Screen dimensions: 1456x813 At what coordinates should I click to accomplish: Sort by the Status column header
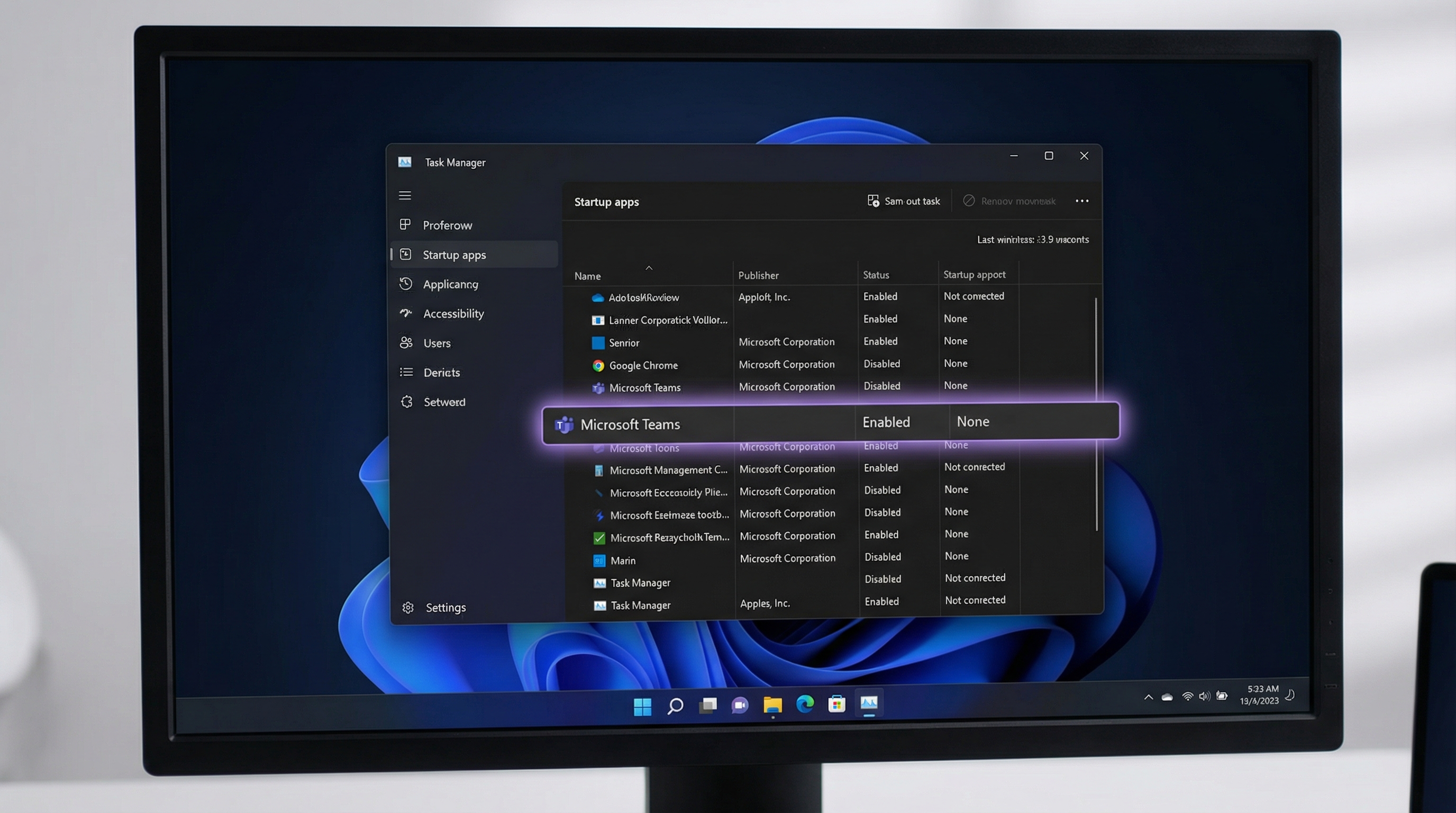point(876,275)
